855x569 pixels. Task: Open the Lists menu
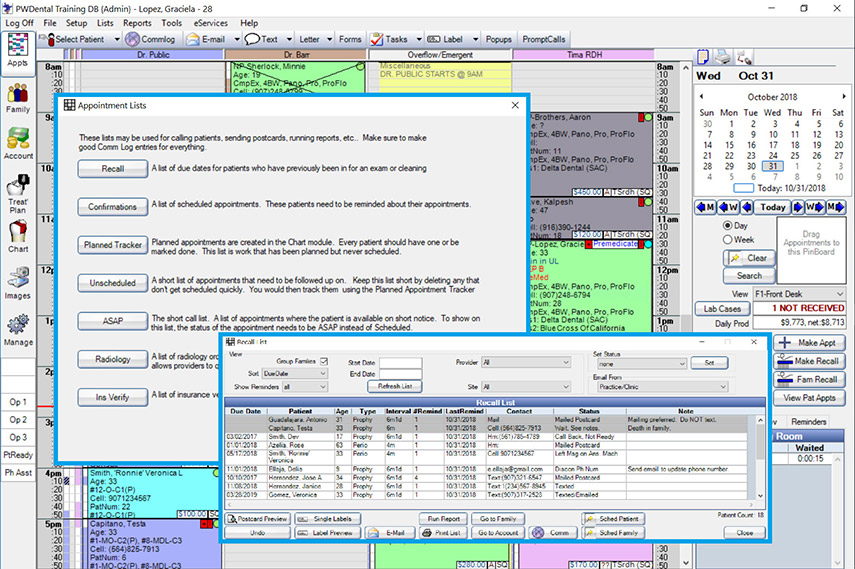click(x=105, y=23)
